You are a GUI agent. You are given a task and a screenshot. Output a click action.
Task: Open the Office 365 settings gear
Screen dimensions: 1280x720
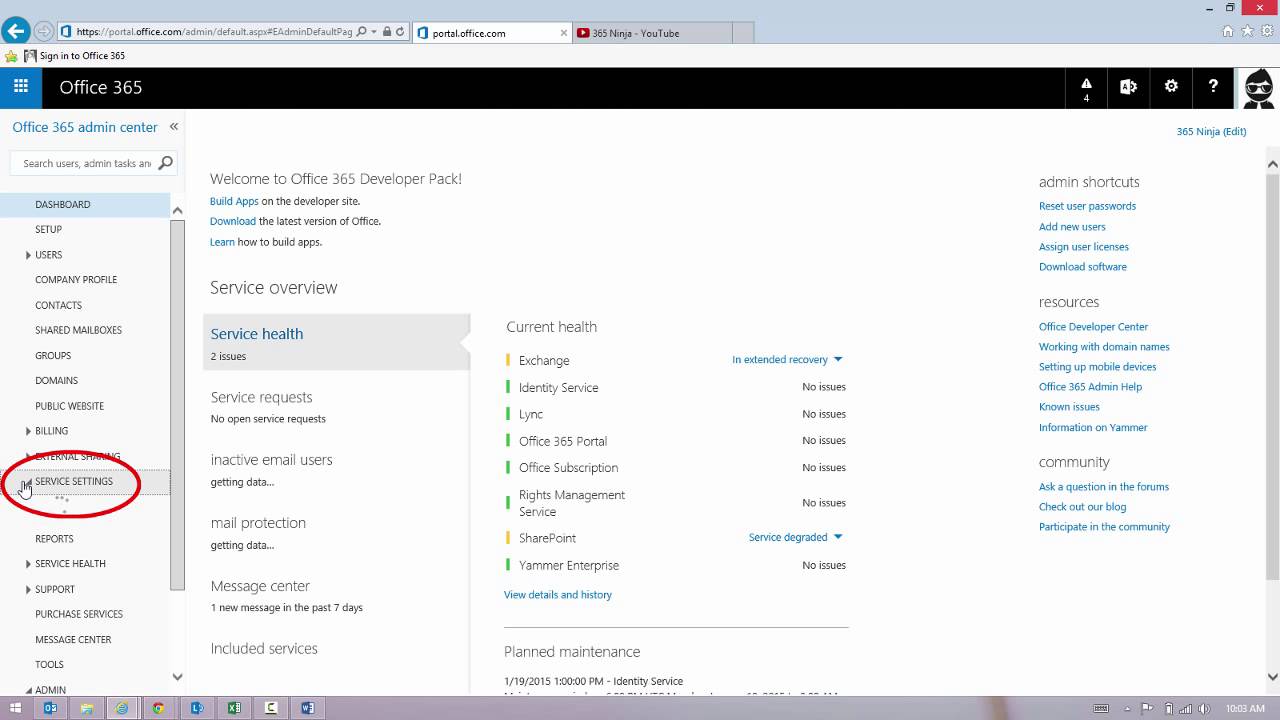click(1171, 87)
